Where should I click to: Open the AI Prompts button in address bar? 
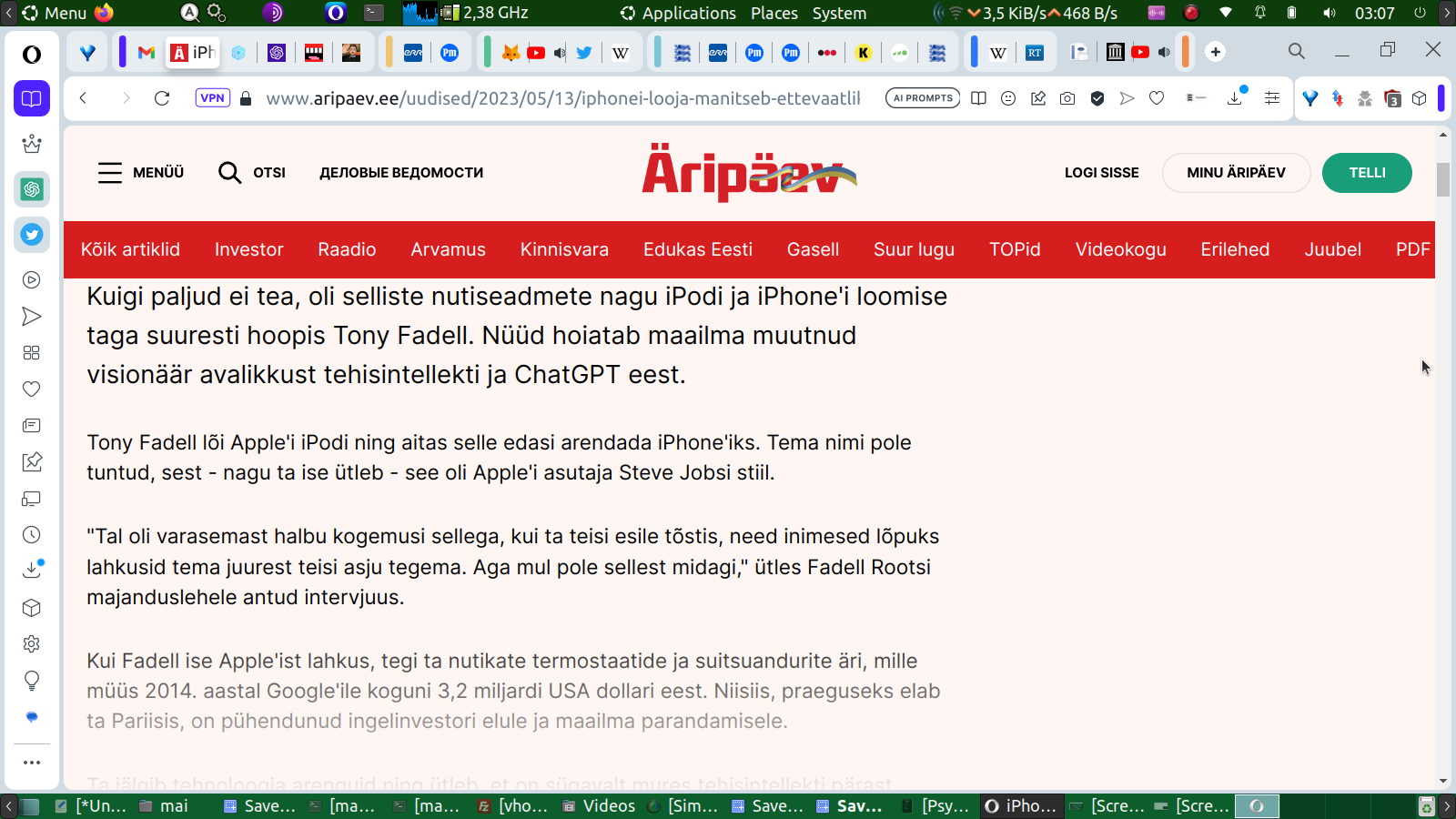[923, 98]
